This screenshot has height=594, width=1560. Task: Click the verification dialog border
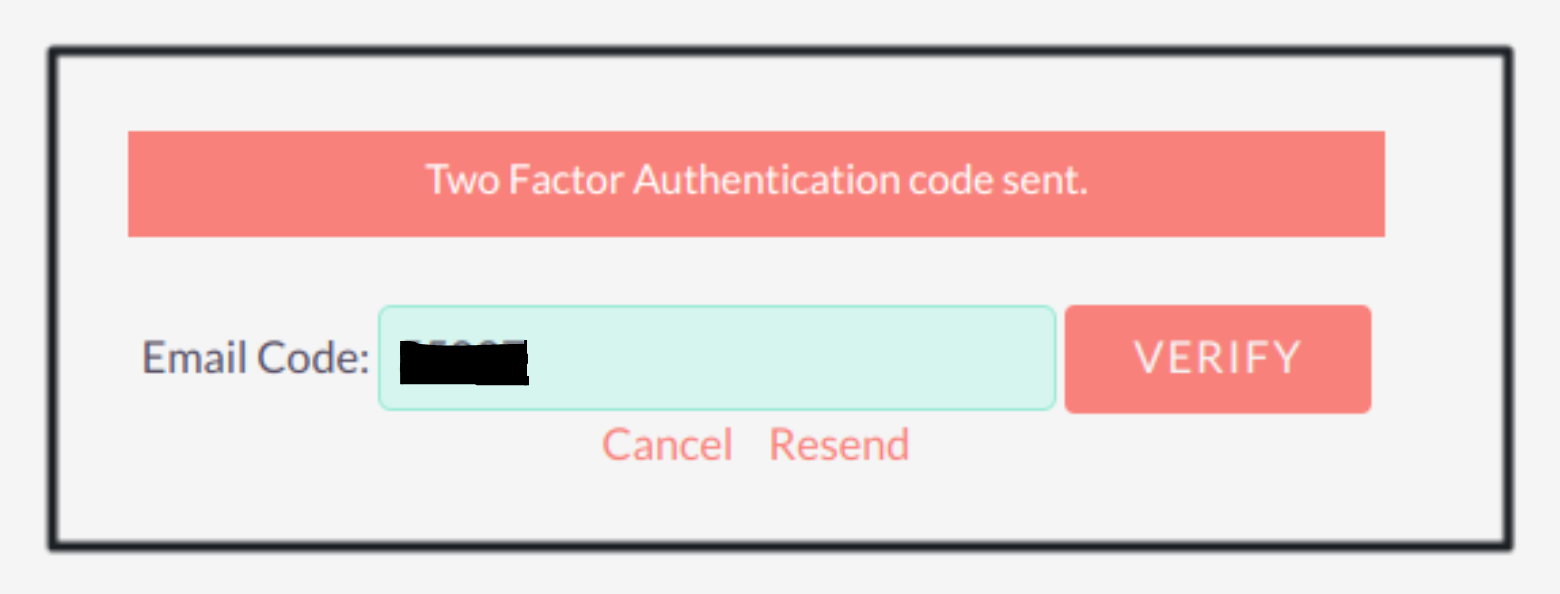pyautogui.click(x=780, y=50)
